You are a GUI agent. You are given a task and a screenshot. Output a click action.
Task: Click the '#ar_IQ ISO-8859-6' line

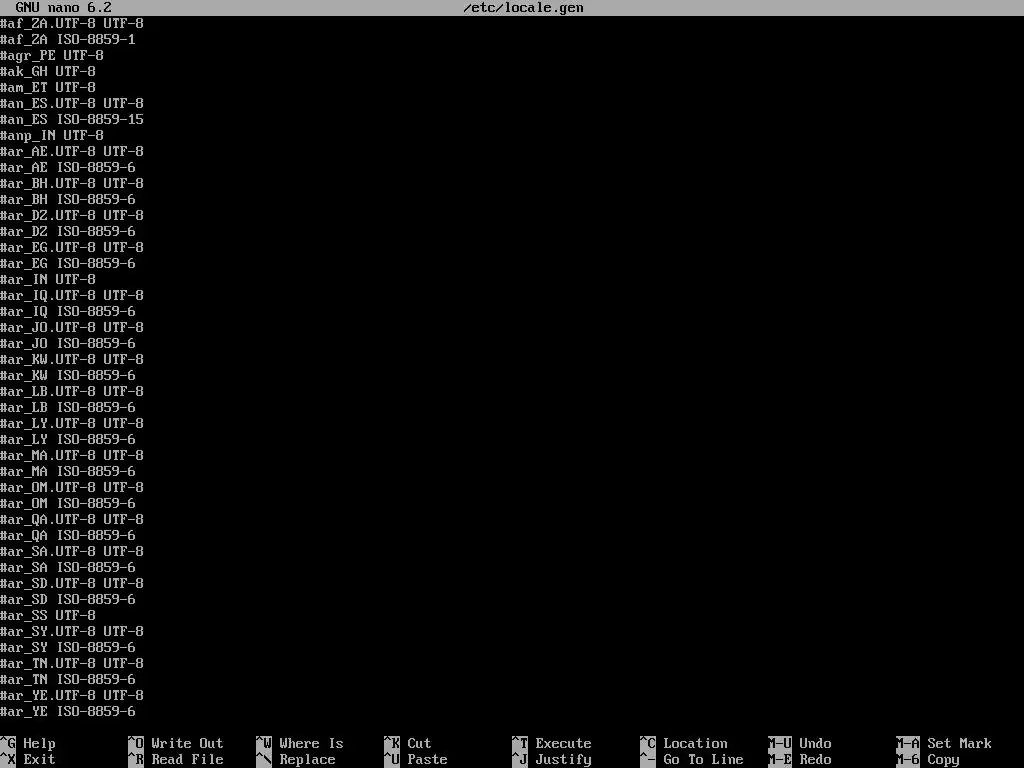[x=68, y=312]
